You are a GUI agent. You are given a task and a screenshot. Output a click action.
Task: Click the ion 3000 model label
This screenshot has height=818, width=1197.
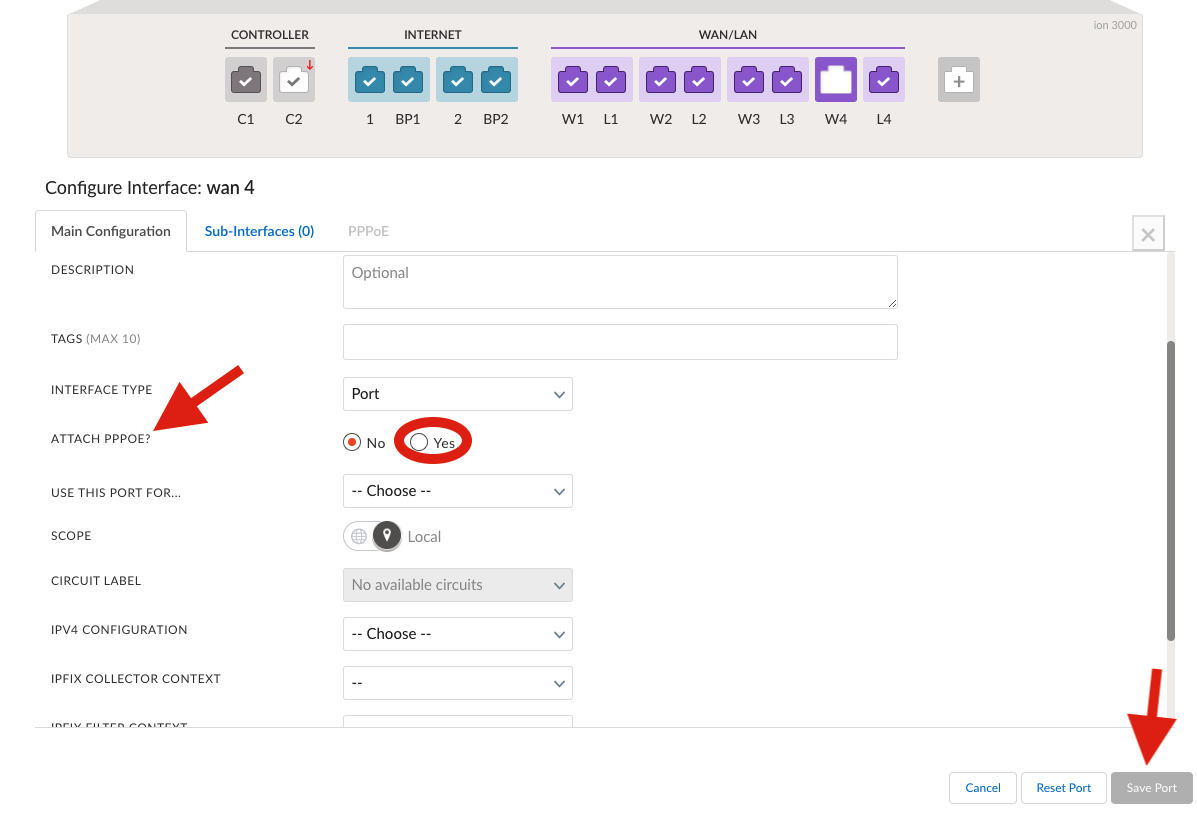point(1115,25)
